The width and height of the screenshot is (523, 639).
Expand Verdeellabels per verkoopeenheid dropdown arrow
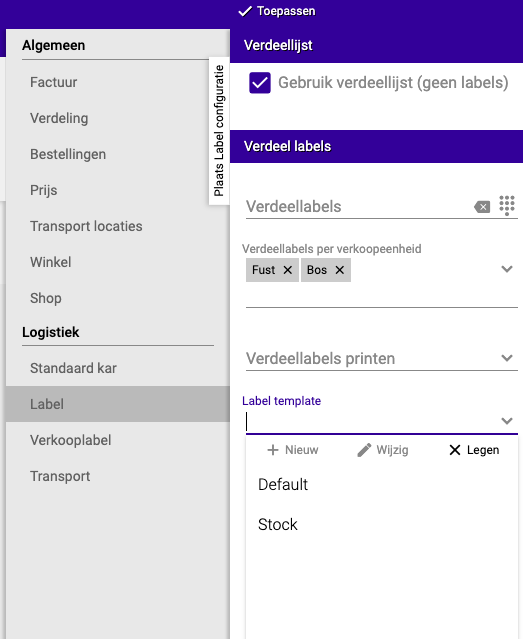[507, 269]
